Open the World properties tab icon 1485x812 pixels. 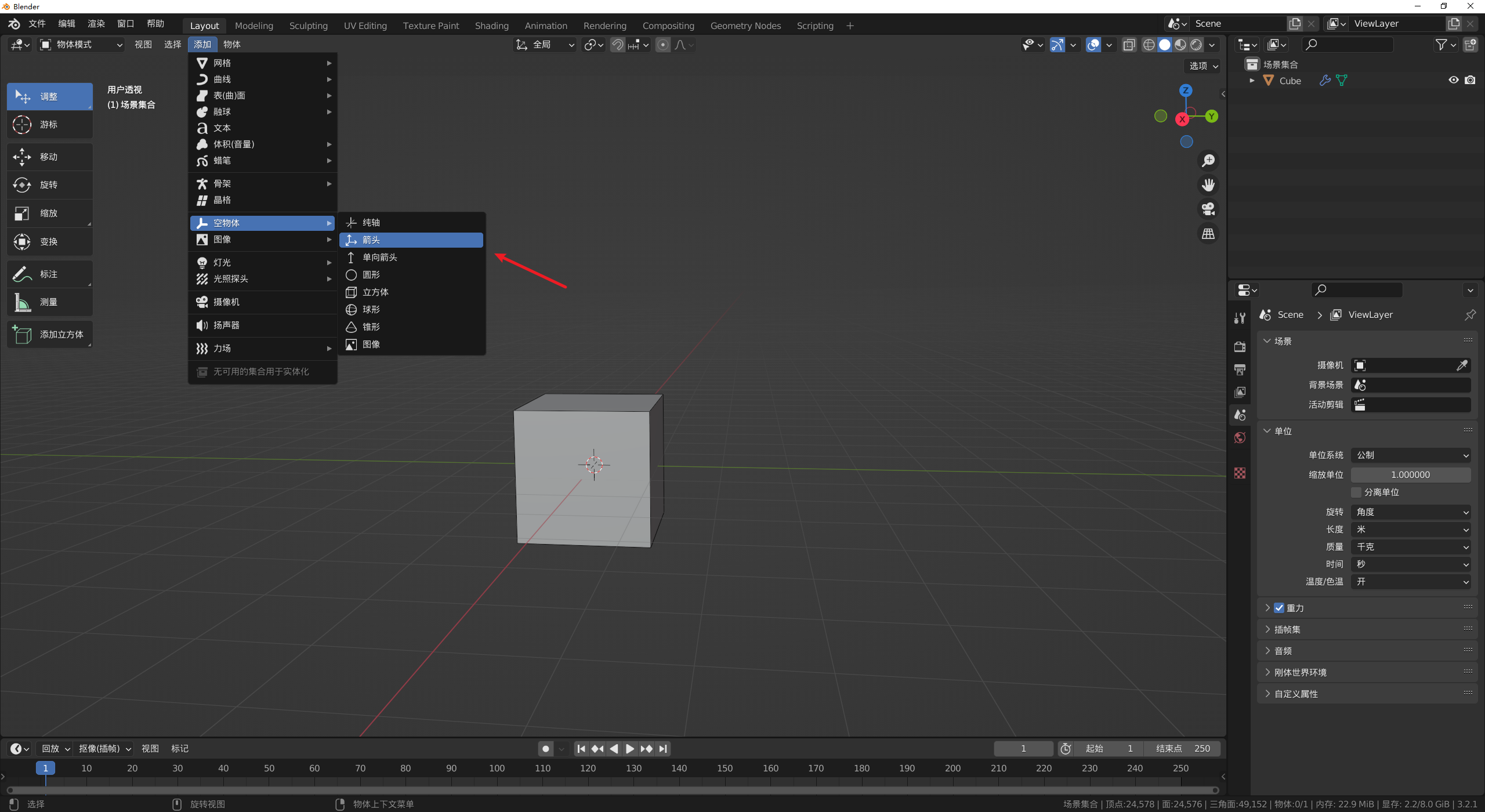click(1240, 438)
